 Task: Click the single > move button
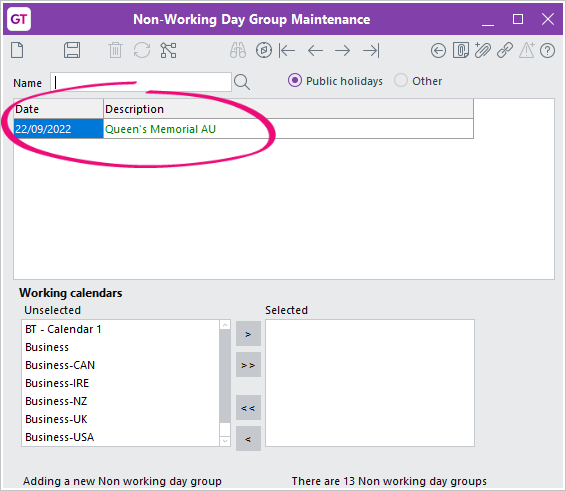(x=248, y=334)
